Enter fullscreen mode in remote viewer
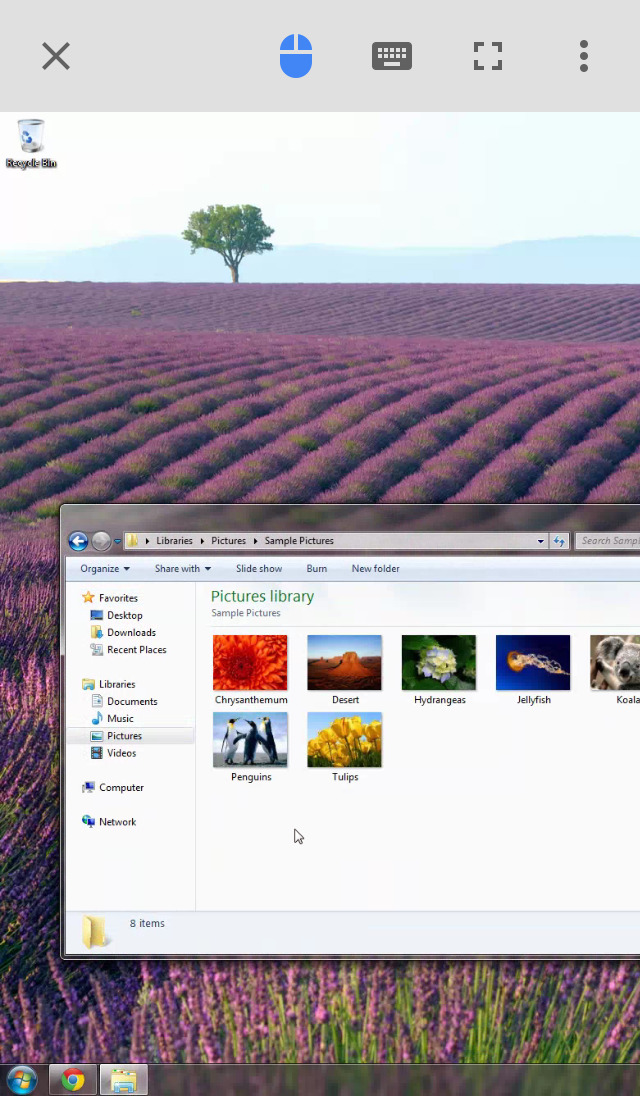The image size is (640, 1096). point(488,56)
